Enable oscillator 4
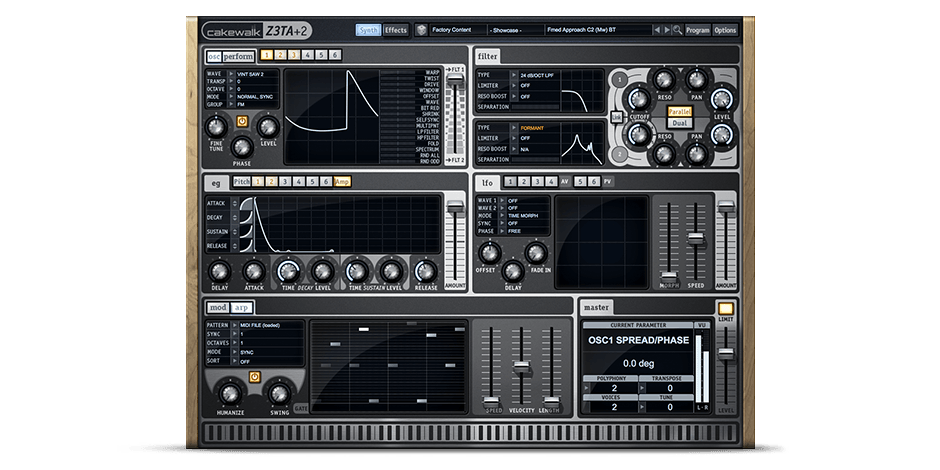This screenshot has height=470, width=940. (x=308, y=55)
